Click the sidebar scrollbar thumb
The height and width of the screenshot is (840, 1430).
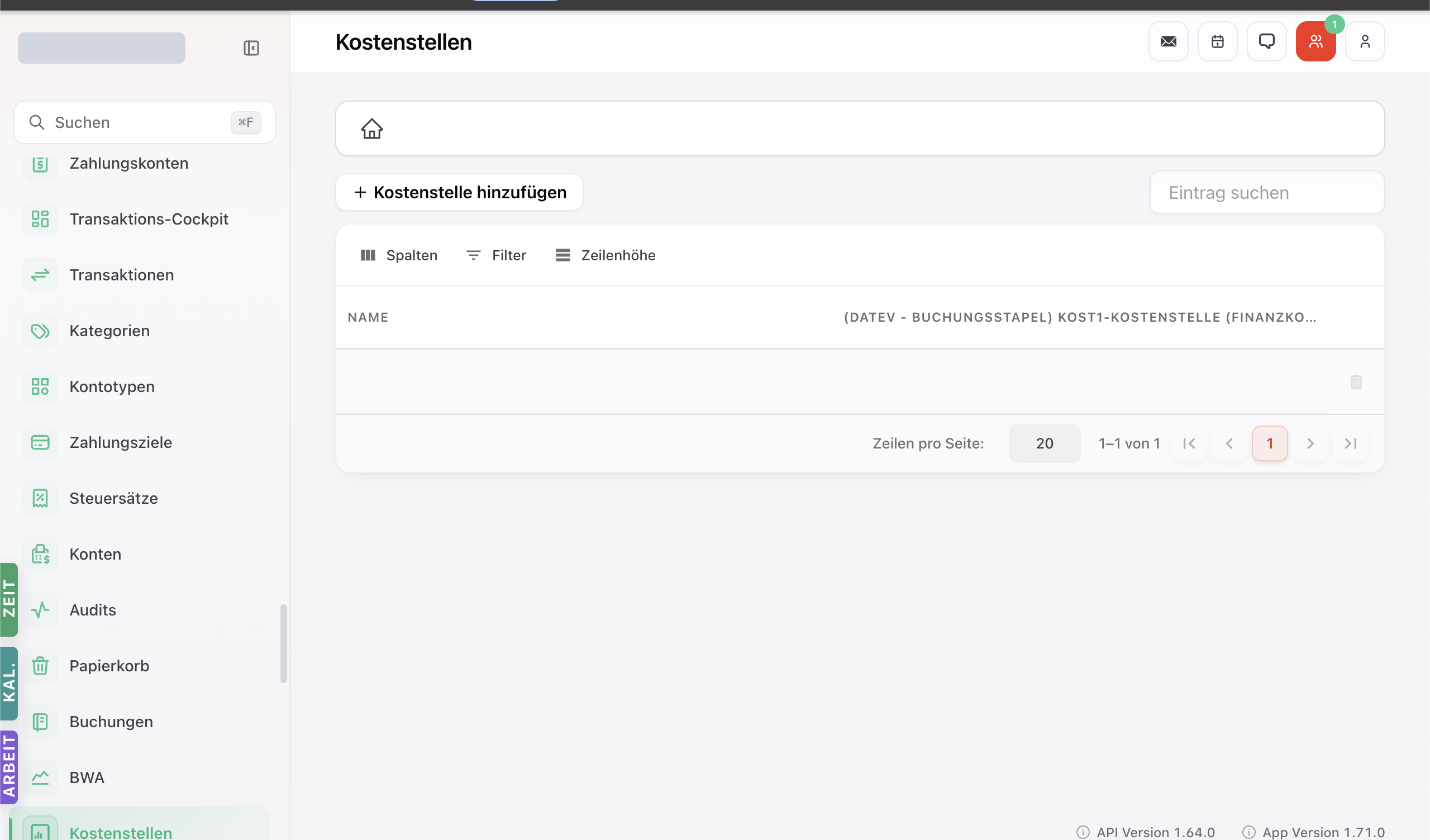coord(283,644)
